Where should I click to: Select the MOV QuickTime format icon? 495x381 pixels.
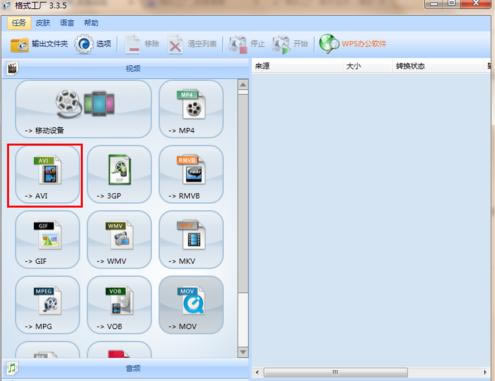tap(191, 305)
